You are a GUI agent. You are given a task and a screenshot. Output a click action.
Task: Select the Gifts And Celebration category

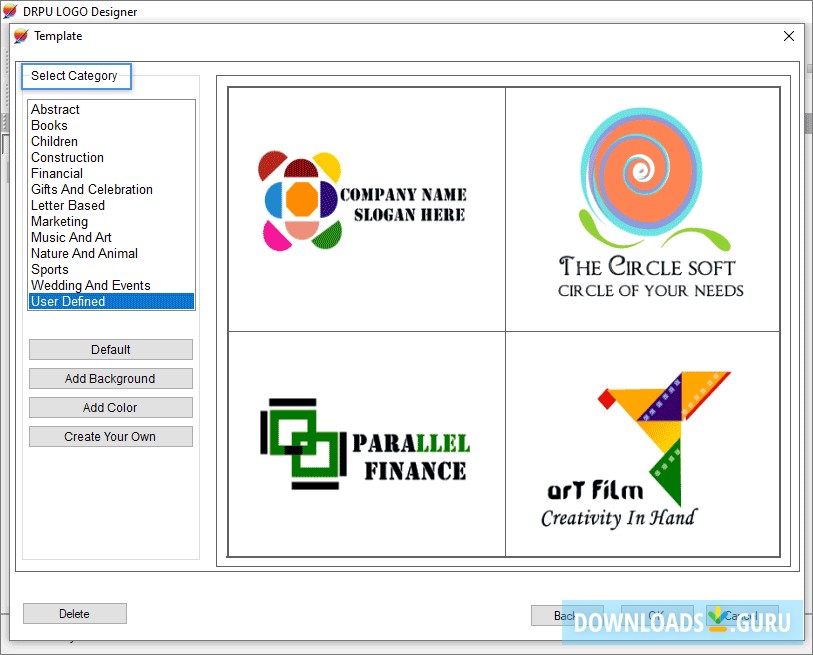coord(91,189)
